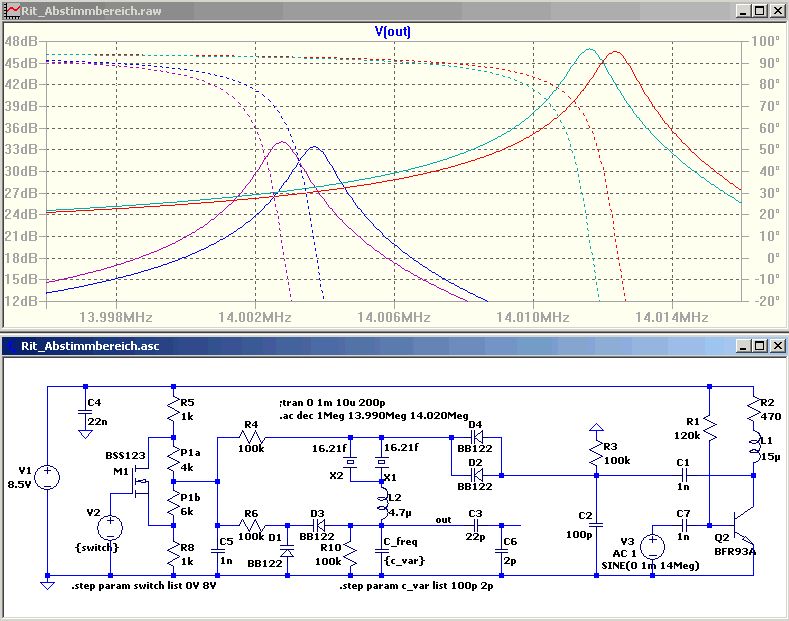Click the Rit_Abstimmbereich.asc window icon
This screenshot has width=789, height=621.
coord(11,345)
